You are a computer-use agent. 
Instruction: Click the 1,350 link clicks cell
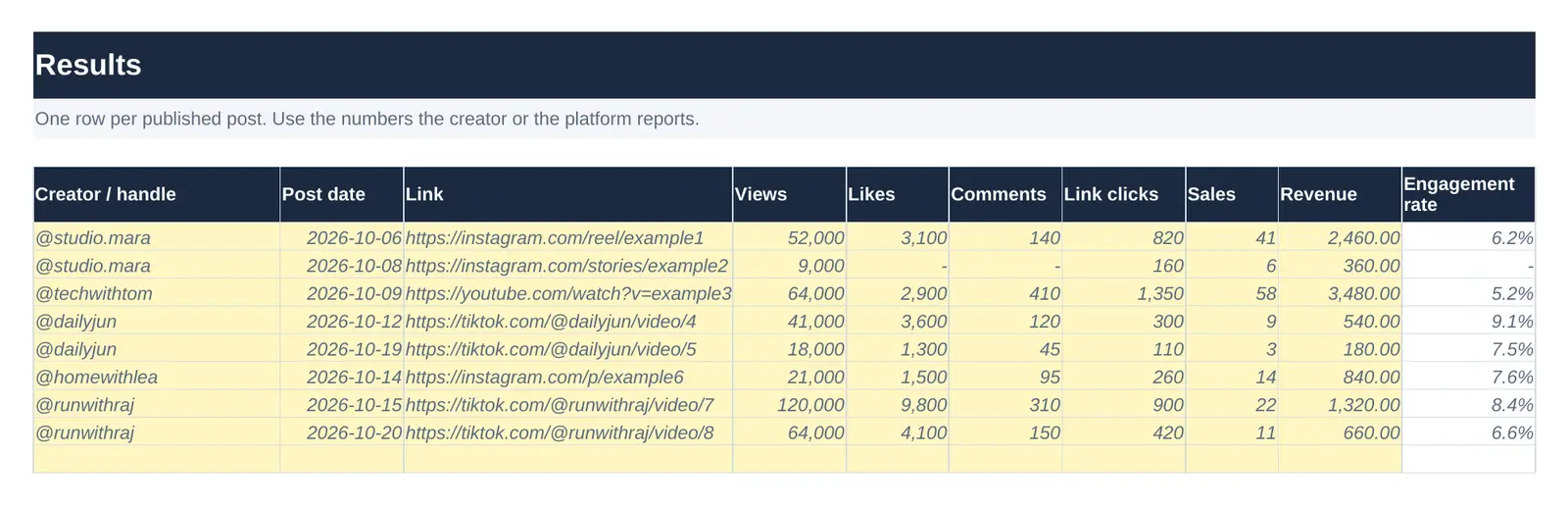click(x=1124, y=293)
